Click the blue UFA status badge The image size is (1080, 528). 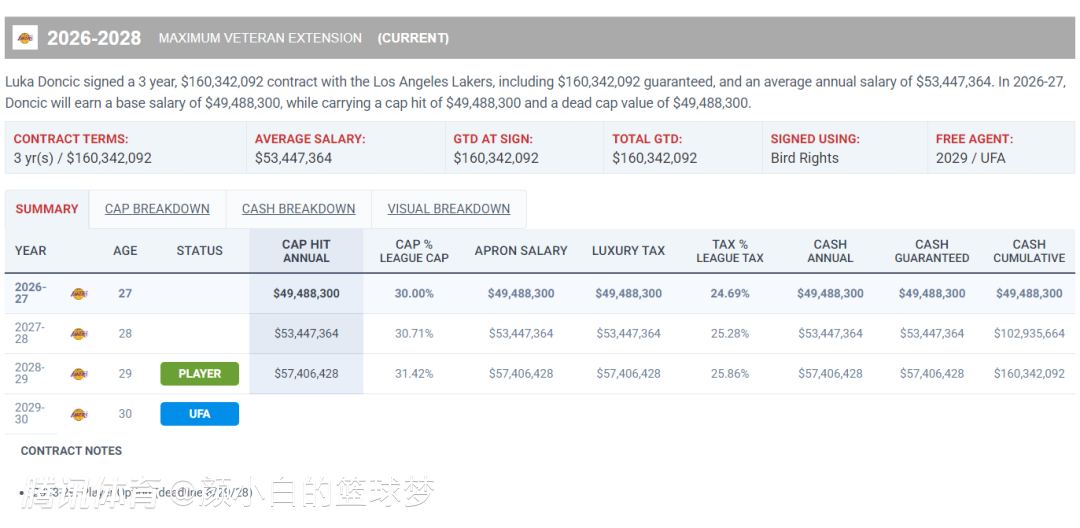click(200, 414)
